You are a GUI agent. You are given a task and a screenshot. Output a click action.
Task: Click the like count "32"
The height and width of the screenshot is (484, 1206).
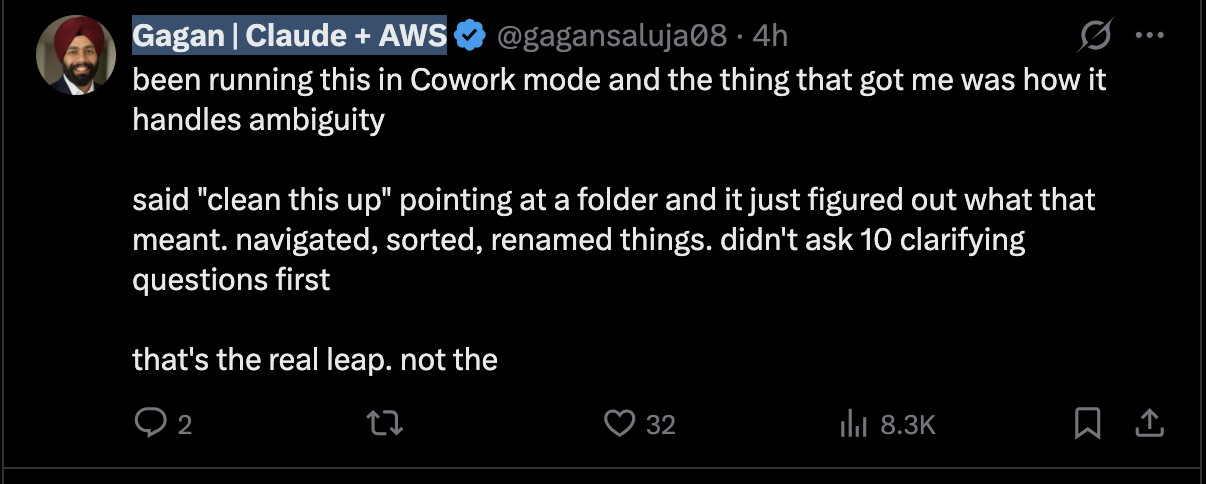coord(660,425)
